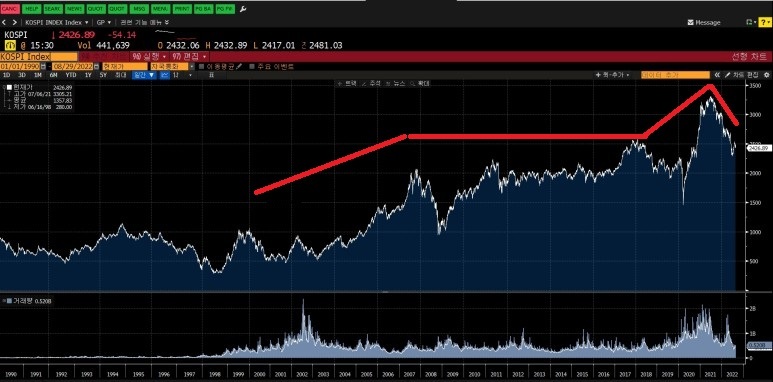
Task: Click the 주석 annotate pencil tool
Action: pyautogui.click(x=371, y=83)
